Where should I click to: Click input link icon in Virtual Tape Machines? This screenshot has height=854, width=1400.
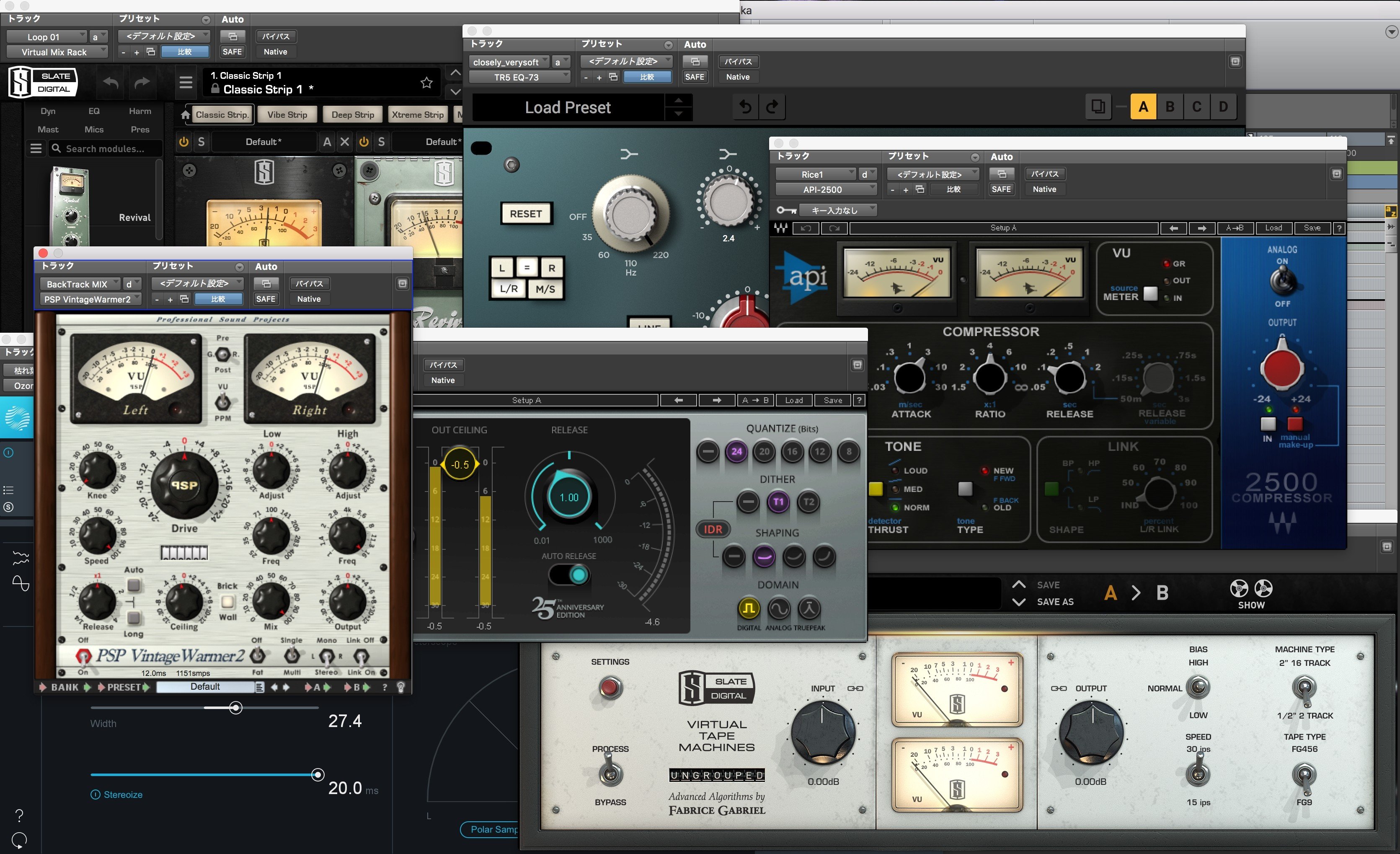pyautogui.click(x=855, y=688)
